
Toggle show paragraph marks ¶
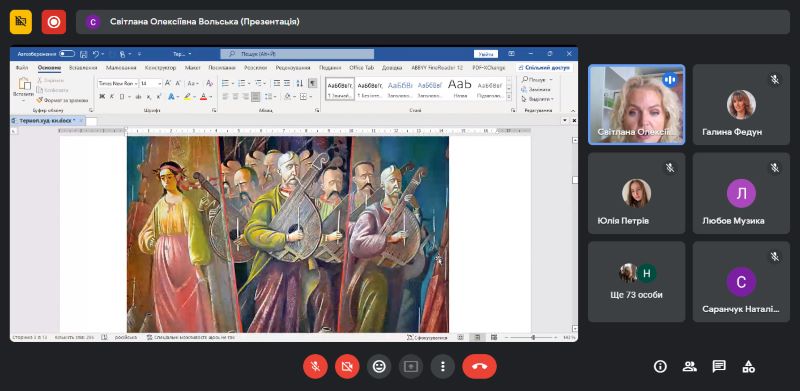[312, 83]
